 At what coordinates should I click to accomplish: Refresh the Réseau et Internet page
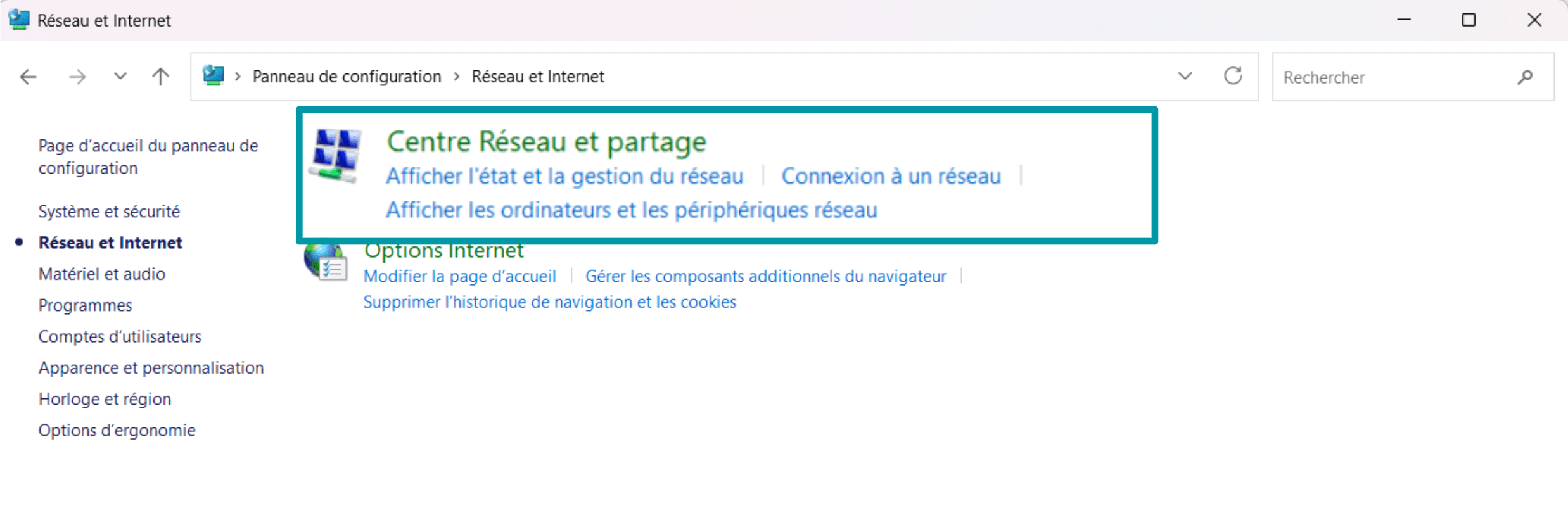[1233, 77]
